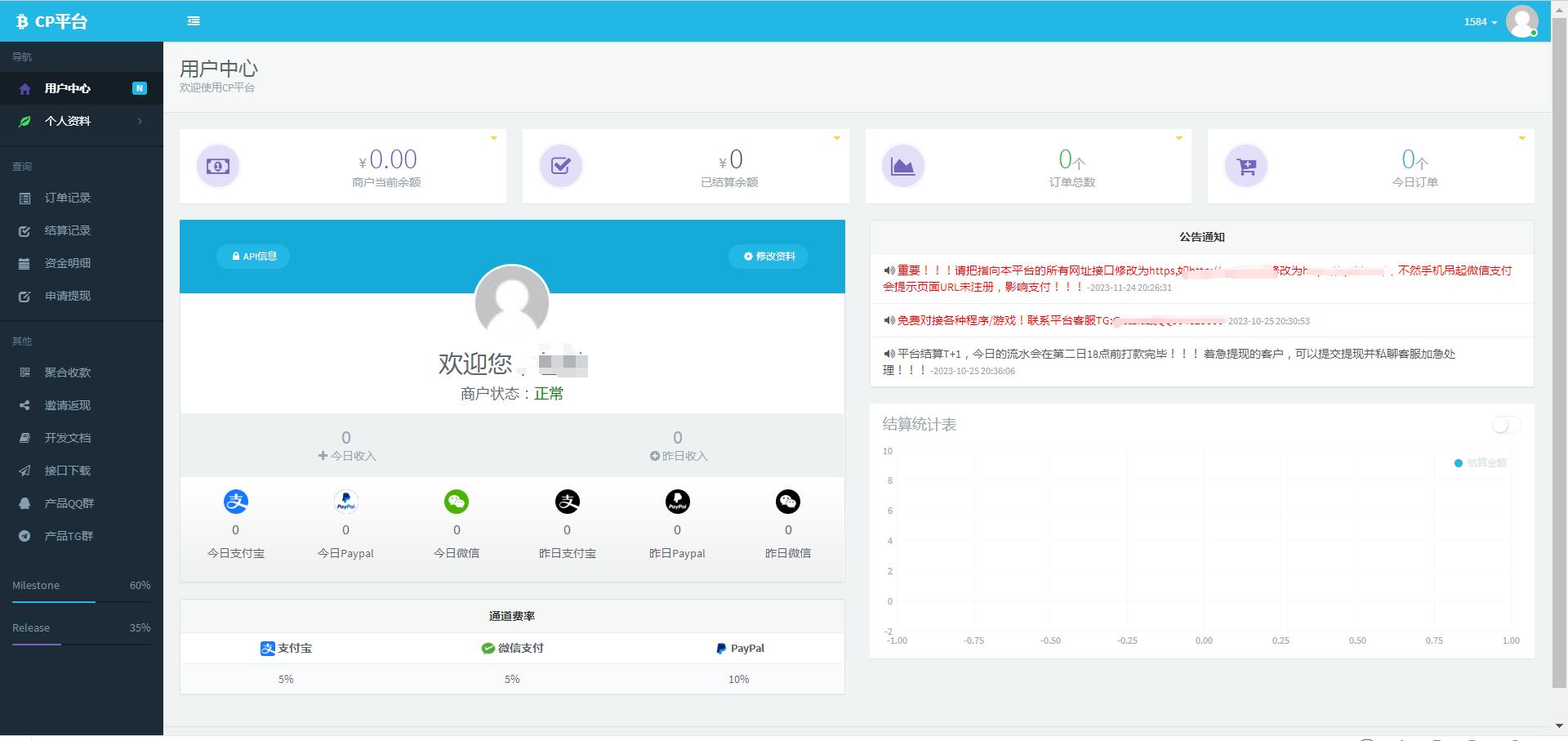Open 订单记录 in the sidebar

pos(67,198)
